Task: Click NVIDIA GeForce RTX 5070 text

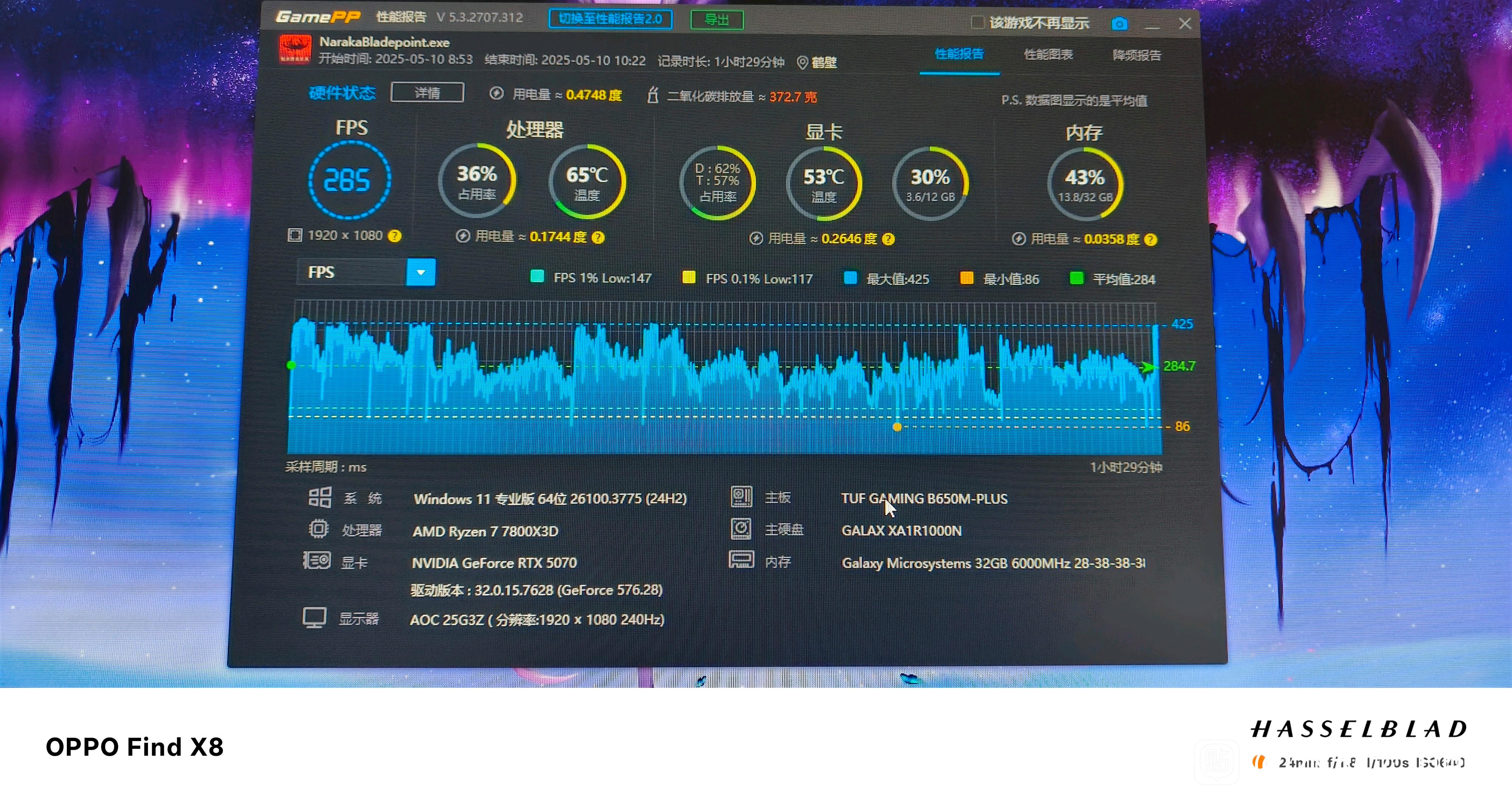Action: click(x=494, y=563)
